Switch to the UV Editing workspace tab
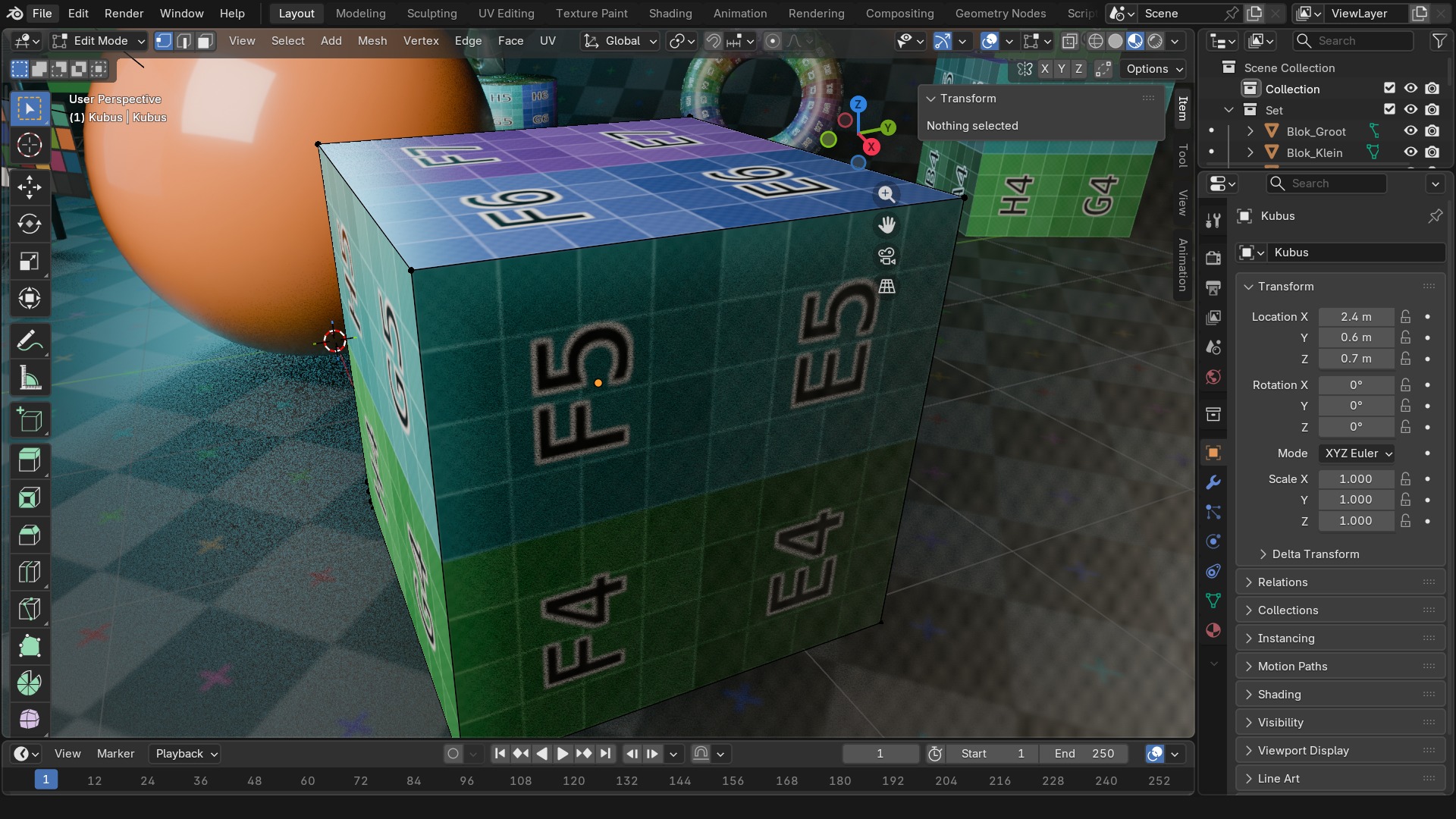The width and height of the screenshot is (1456, 819). coord(506,13)
